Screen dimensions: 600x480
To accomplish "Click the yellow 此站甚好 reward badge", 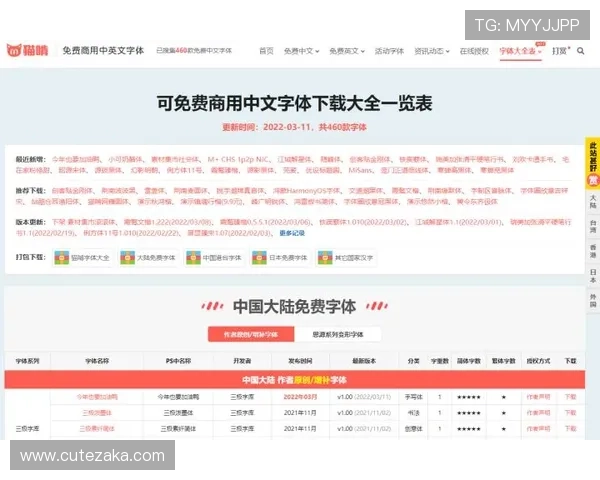I will click(x=593, y=163).
